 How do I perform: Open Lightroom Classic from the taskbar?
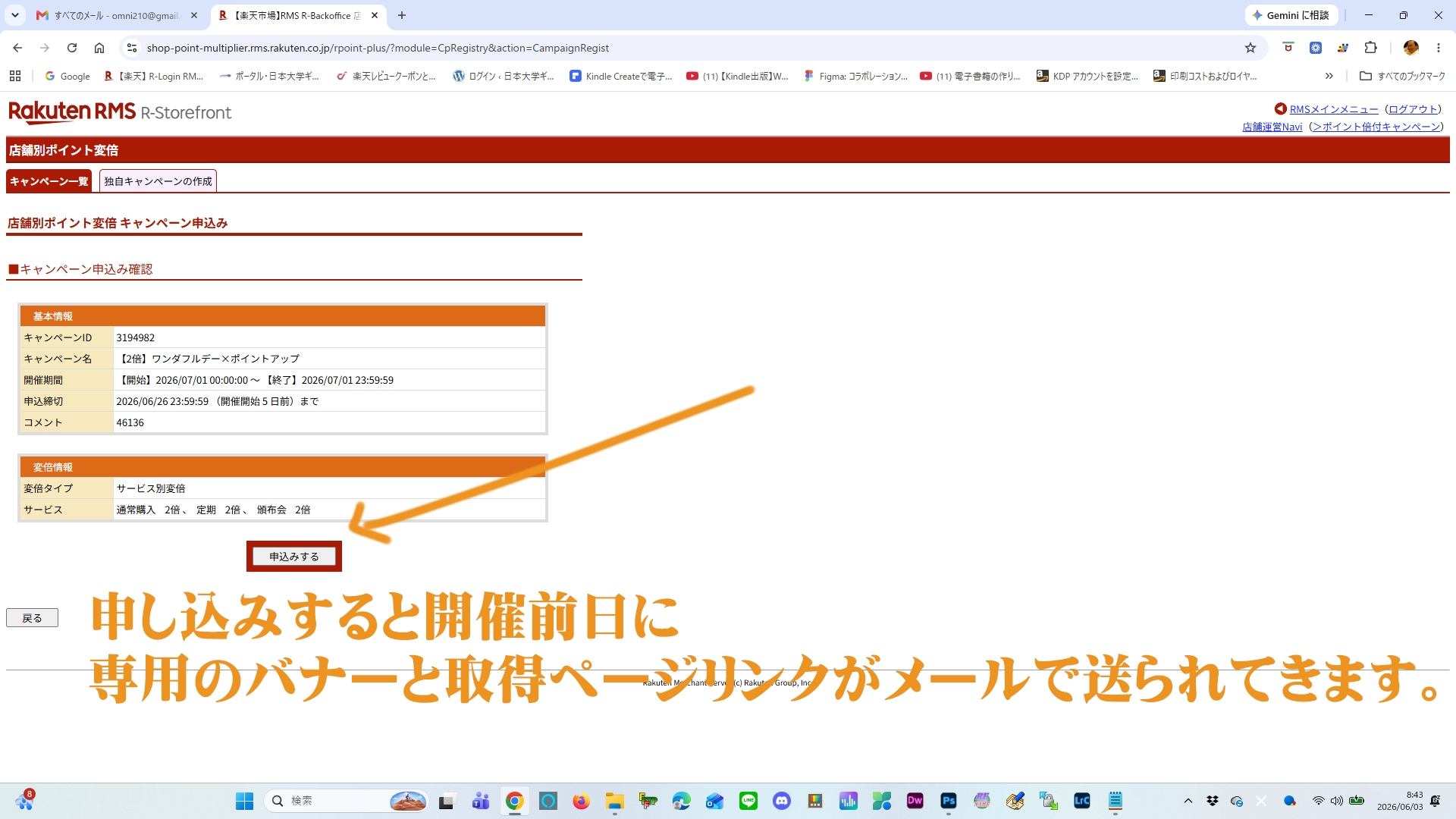tap(1081, 801)
